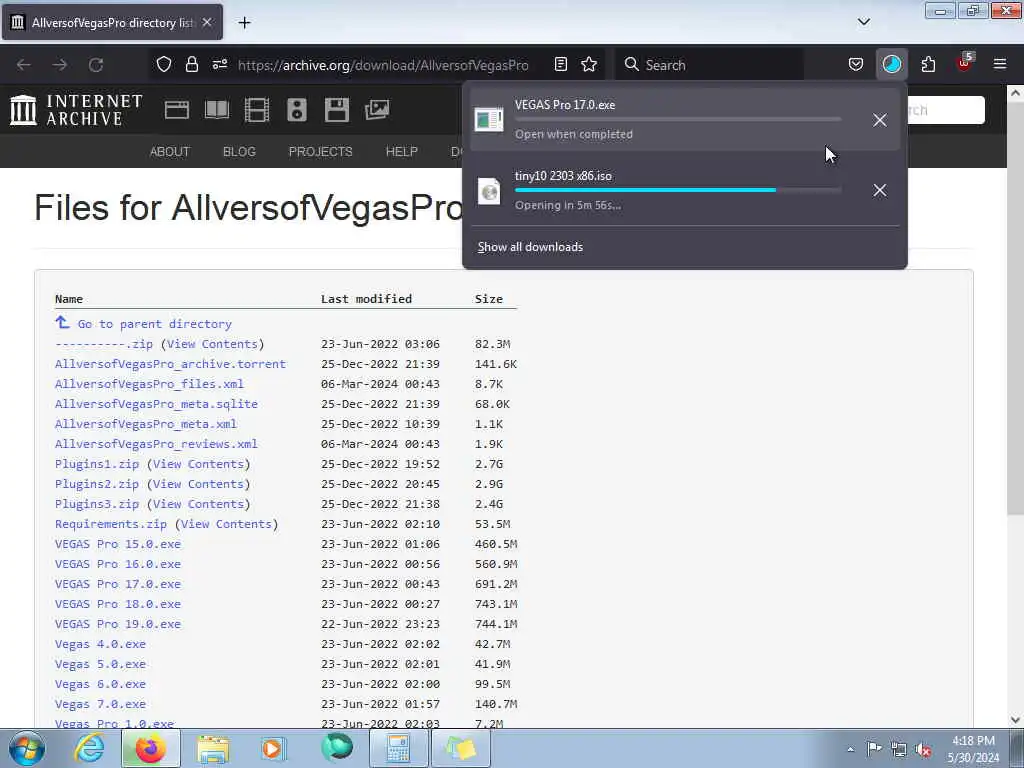This screenshot has width=1024, height=768.
Task: Open AllversofVegasPro_archive.torrent link
Action: (x=170, y=364)
